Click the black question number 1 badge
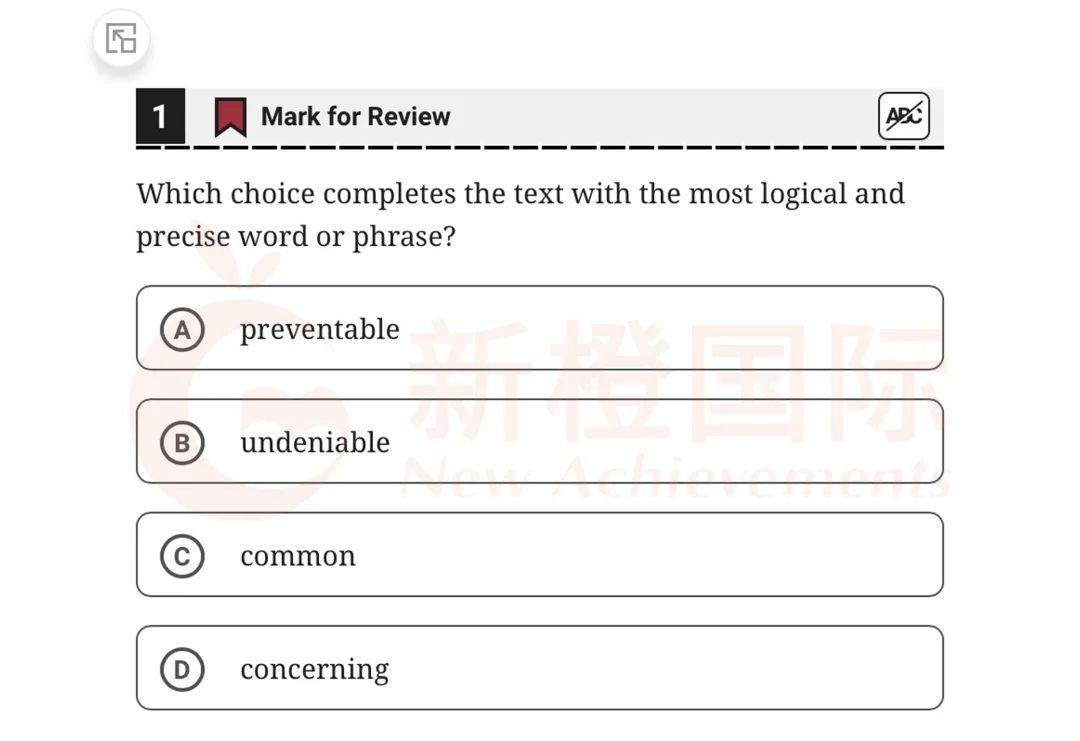 coord(160,116)
